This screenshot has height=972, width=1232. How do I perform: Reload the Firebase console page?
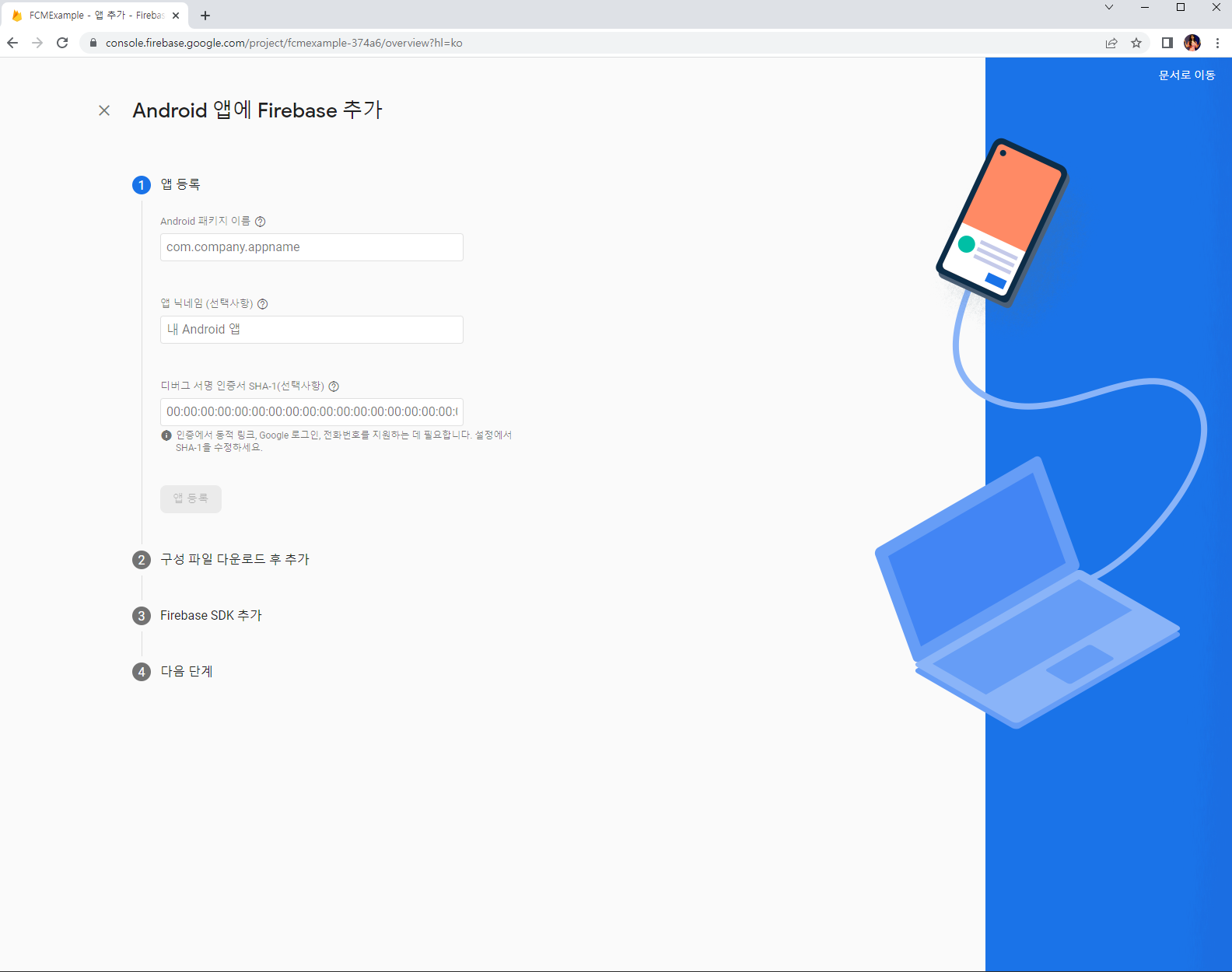pos(62,43)
